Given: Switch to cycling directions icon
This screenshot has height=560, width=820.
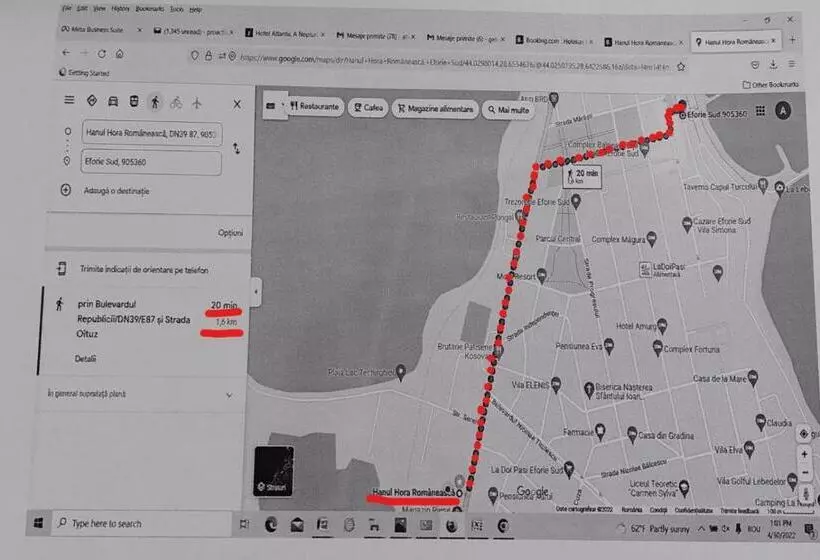Looking at the screenshot, I should tap(176, 102).
